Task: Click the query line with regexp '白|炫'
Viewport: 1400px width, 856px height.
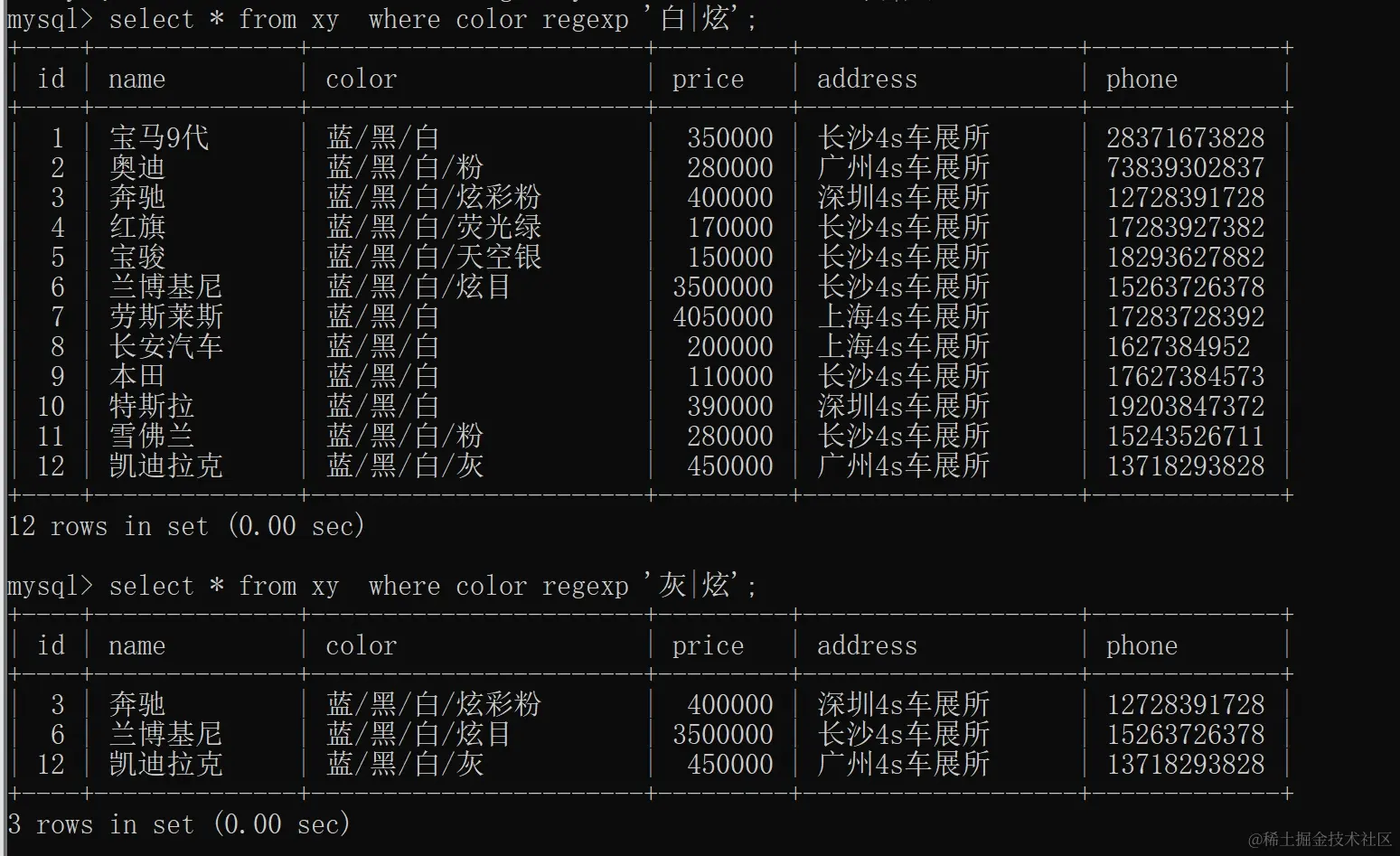Action: click(x=382, y=18)
